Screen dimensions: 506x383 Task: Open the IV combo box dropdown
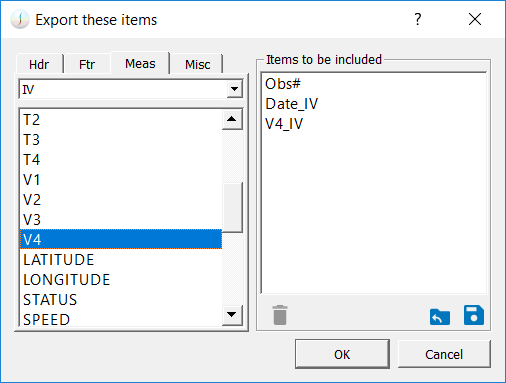tap(234, 89)
